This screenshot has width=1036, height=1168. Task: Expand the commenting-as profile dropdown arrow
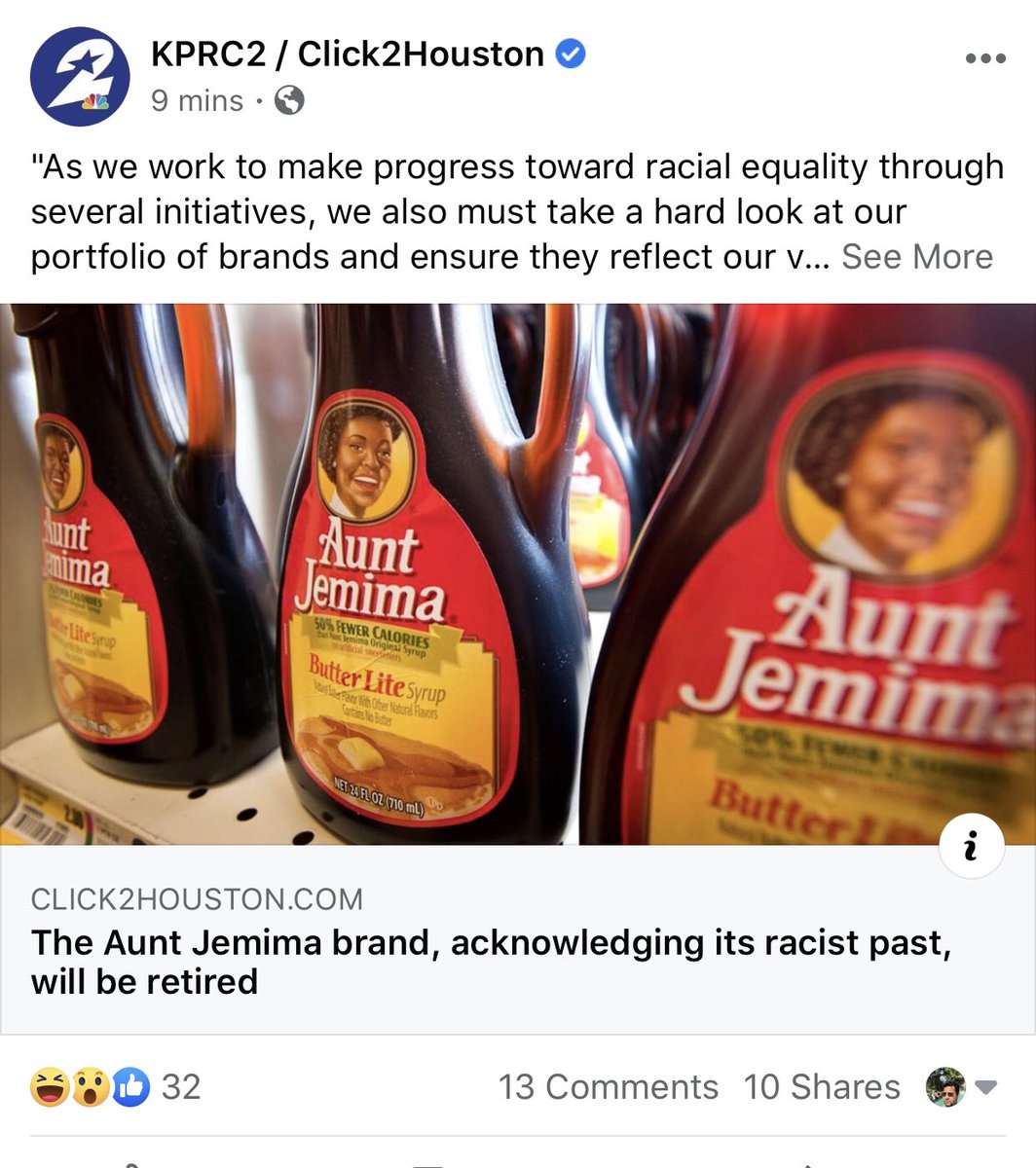click(986, 1087)
